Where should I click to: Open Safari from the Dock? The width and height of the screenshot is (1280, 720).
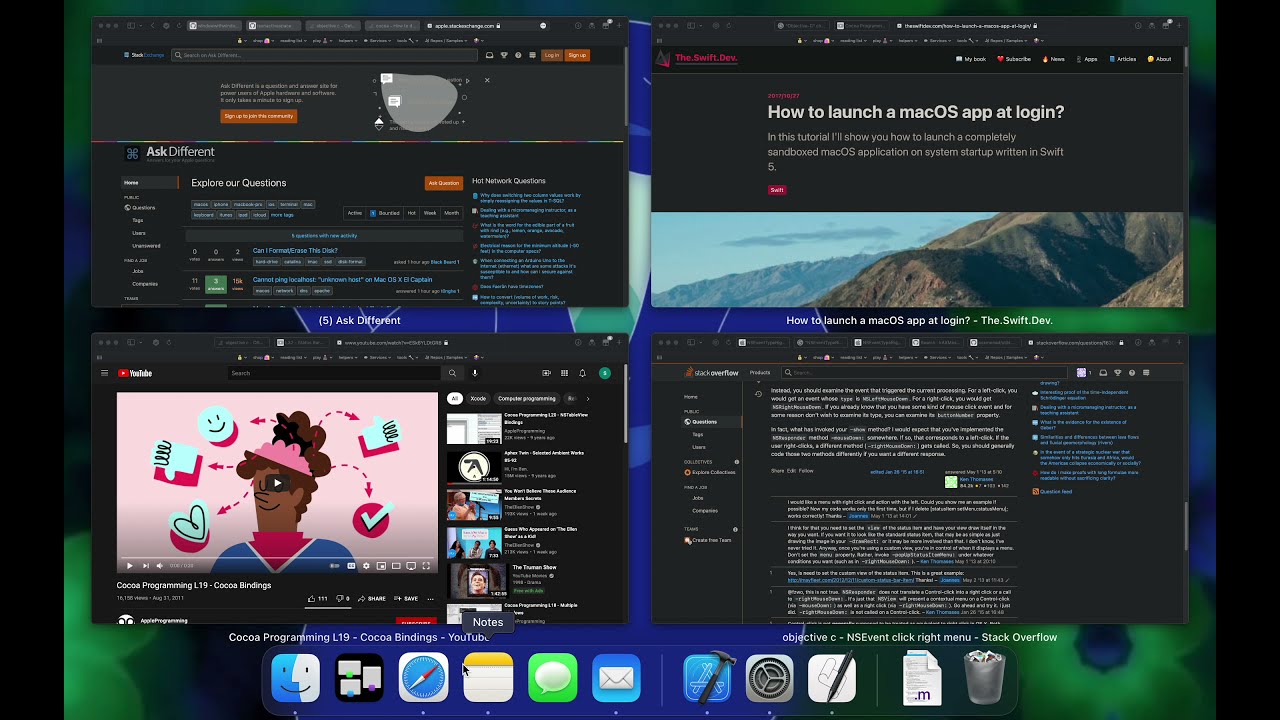click(424, 678)
